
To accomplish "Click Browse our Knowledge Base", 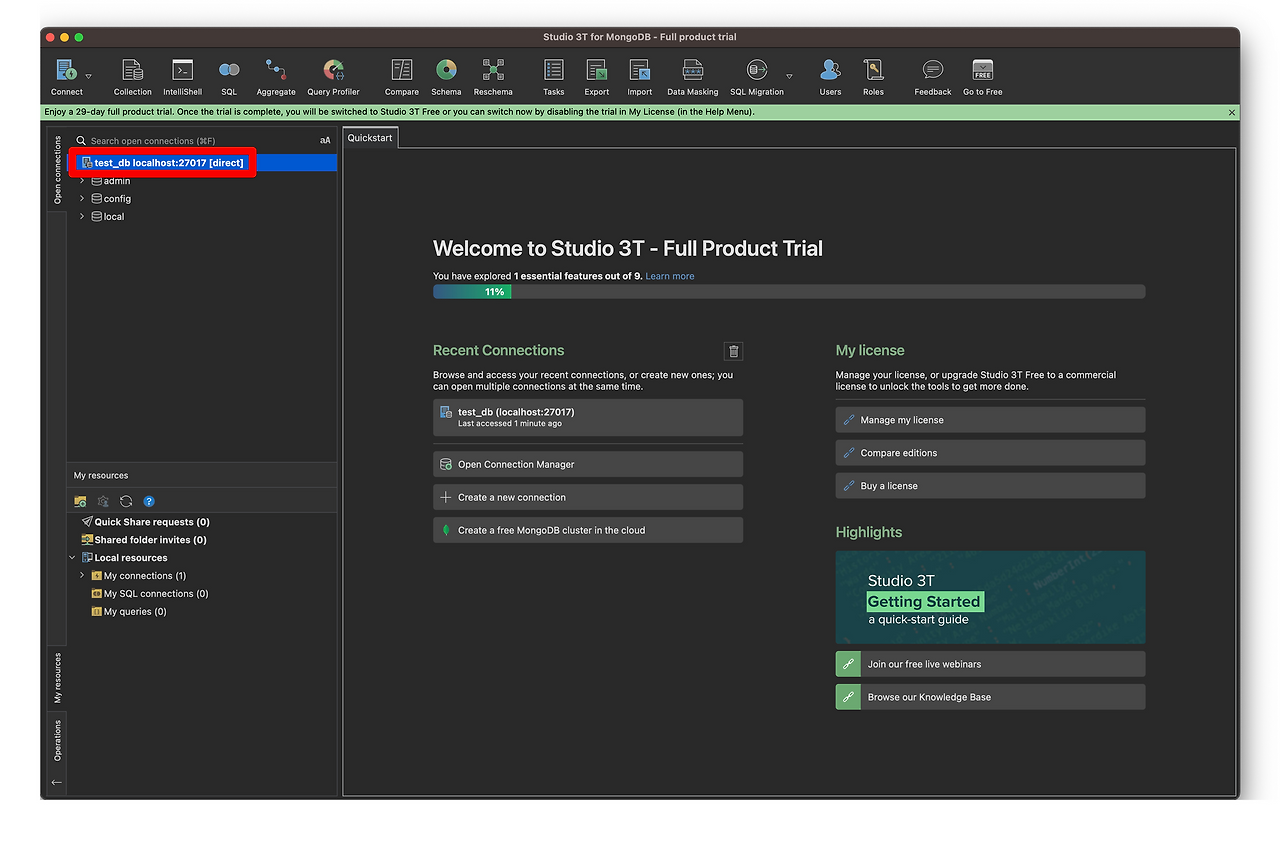I will click(991, 697).
